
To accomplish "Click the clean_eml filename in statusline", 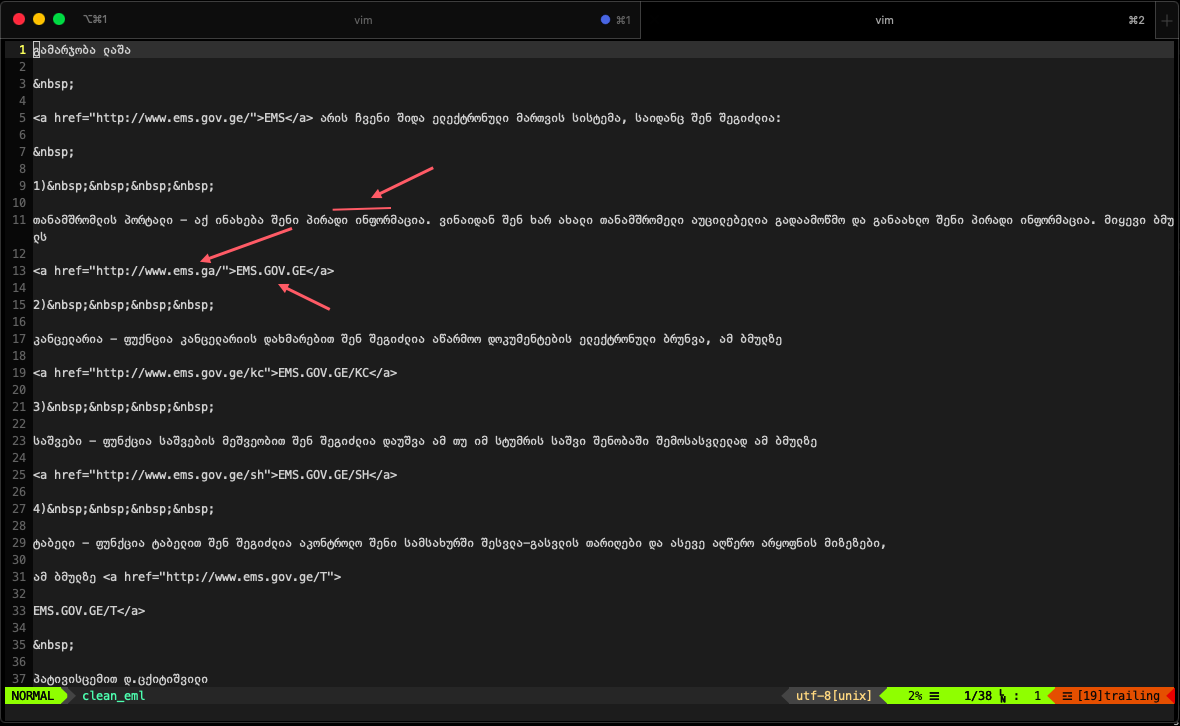I will coord(114,696).
